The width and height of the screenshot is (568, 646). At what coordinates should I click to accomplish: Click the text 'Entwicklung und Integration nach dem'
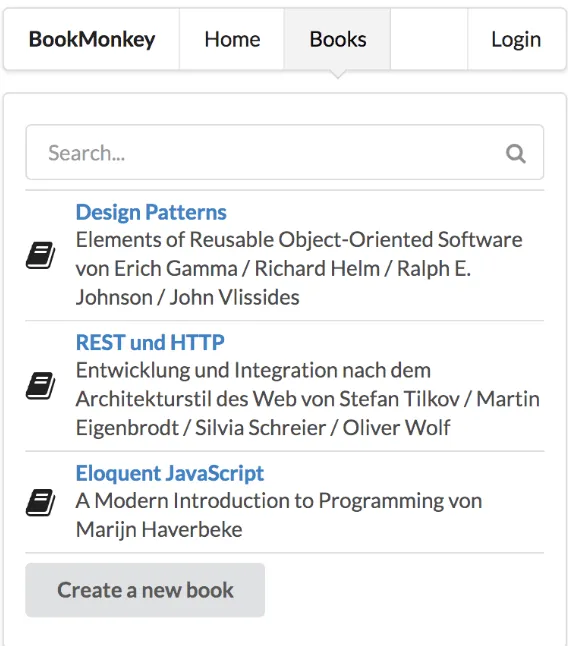tap(253, 370)
